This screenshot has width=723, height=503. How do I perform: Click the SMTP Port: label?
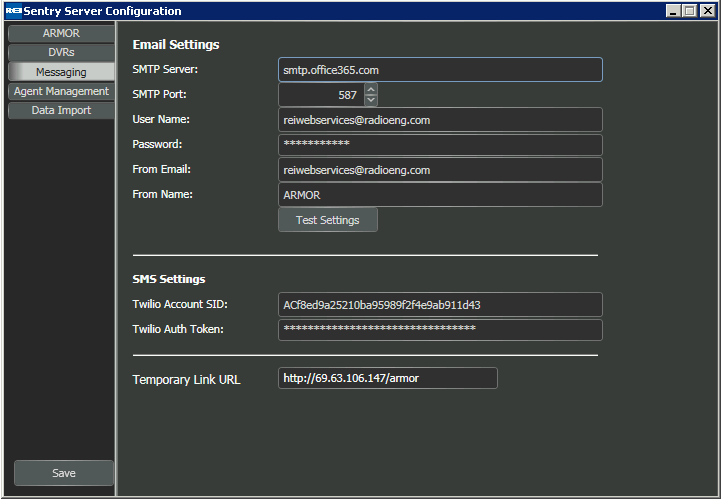[159, 95]
